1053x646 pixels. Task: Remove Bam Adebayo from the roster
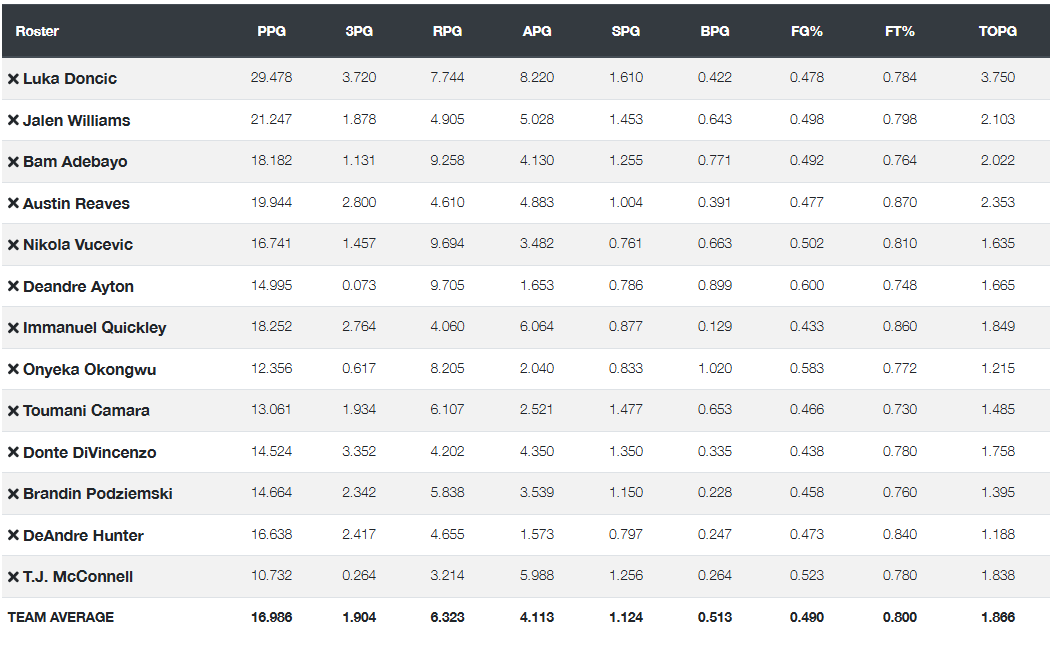pyautogui.click(x=13, y=162)
